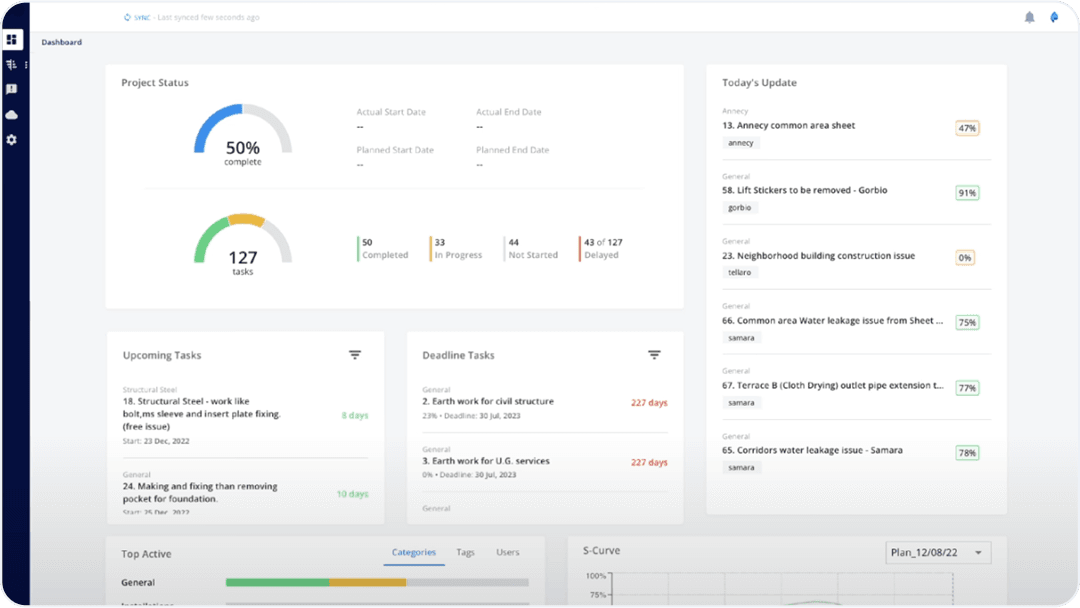Click the SYNC refresh icon
Image resolution: width=1080 pixels, height=608 pixels.
pos(127,17)
